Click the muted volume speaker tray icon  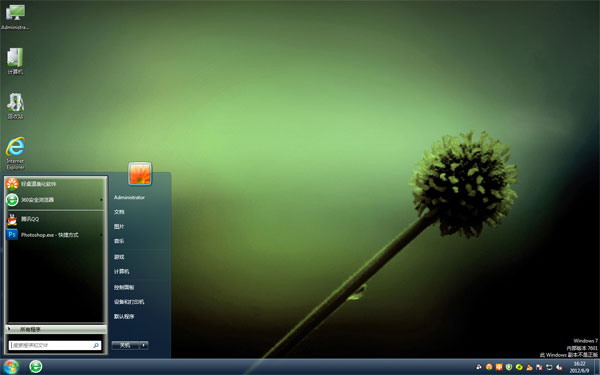(x=559, y=367)
